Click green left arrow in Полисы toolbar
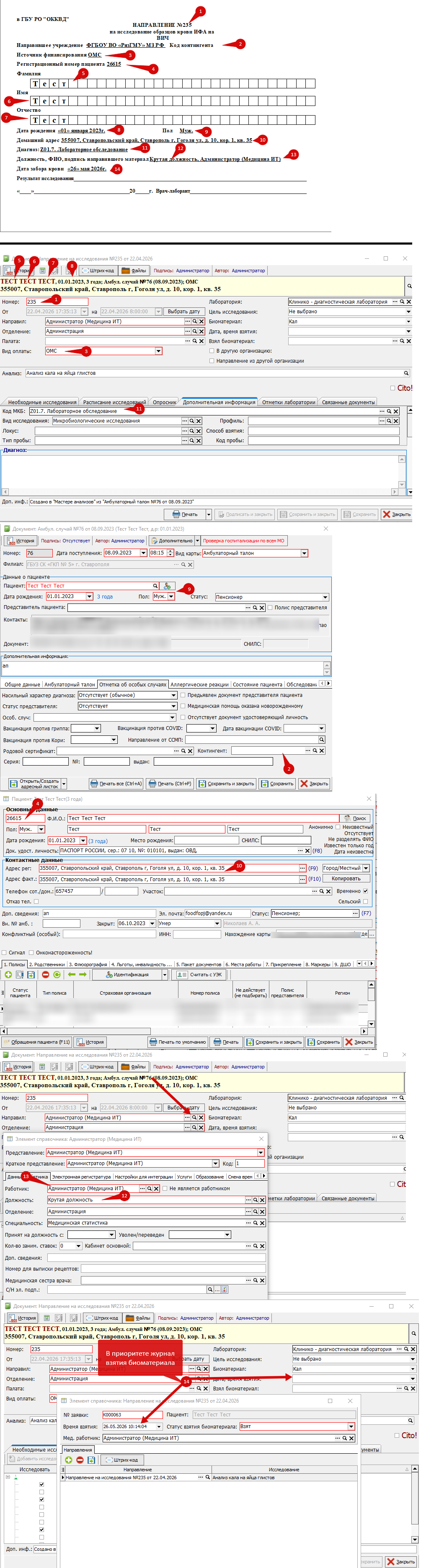The height and width of the screenshot is (1568, 421). [x=71, y=975]
